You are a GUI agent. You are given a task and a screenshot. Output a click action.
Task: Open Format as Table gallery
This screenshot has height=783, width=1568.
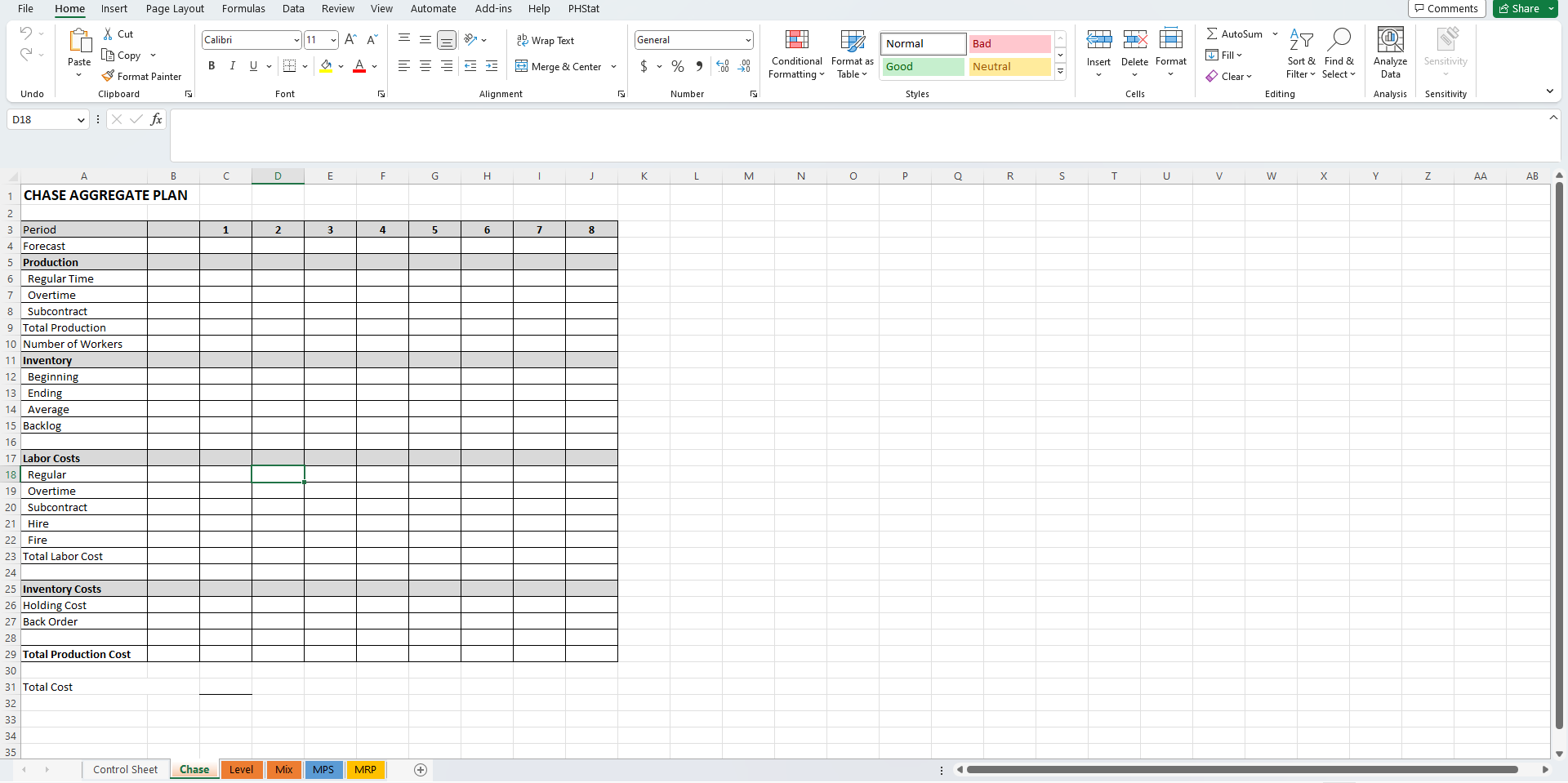click(x=853, y=55)
